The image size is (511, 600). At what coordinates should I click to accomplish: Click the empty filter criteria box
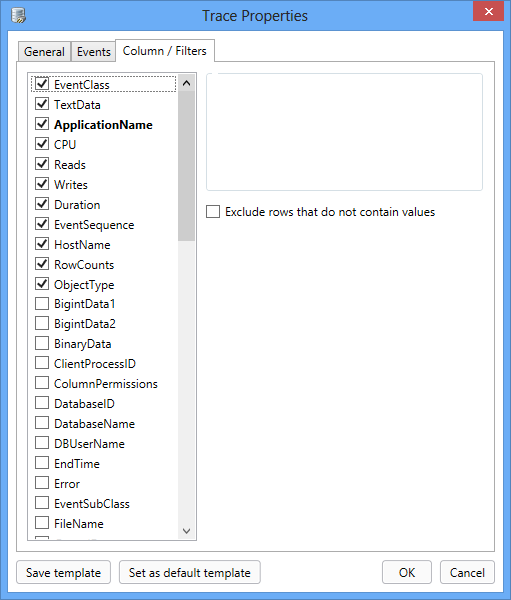pos(344,132)
